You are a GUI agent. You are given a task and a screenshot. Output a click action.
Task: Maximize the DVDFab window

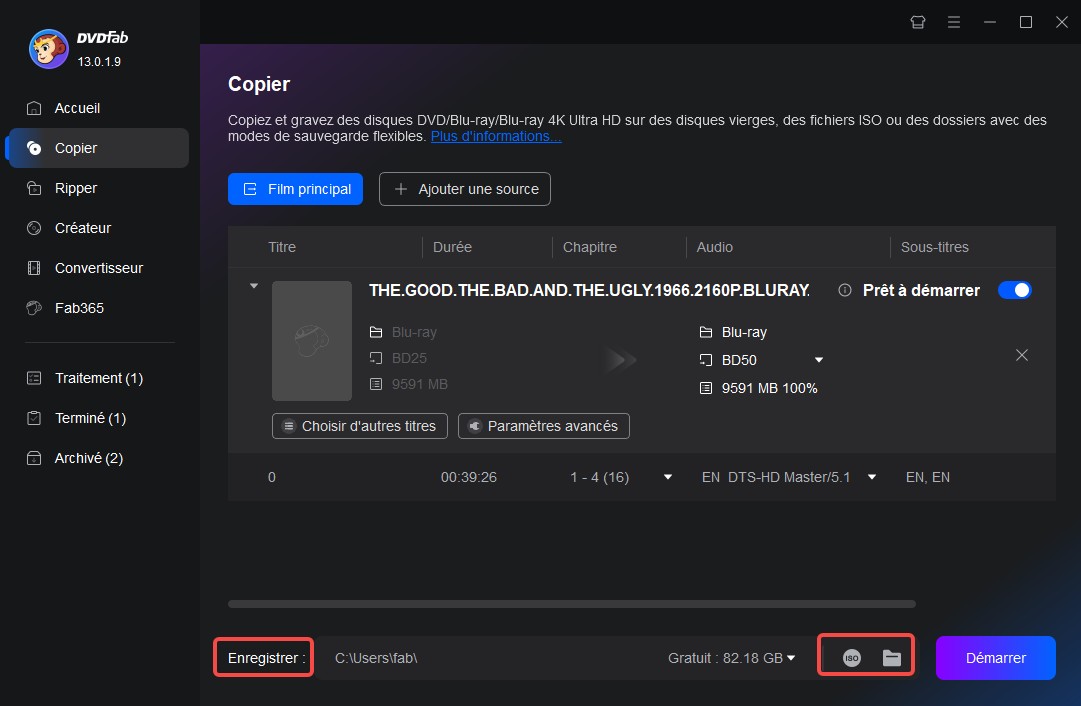[1026, 22]
